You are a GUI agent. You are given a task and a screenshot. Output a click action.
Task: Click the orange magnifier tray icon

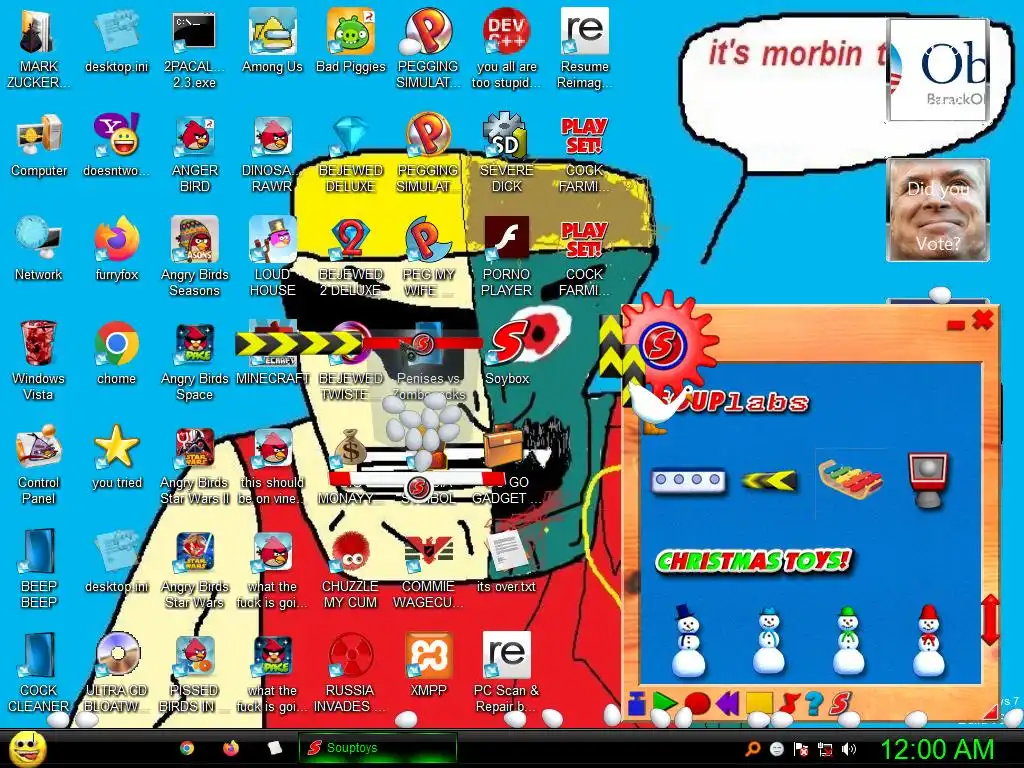point(753,748)
